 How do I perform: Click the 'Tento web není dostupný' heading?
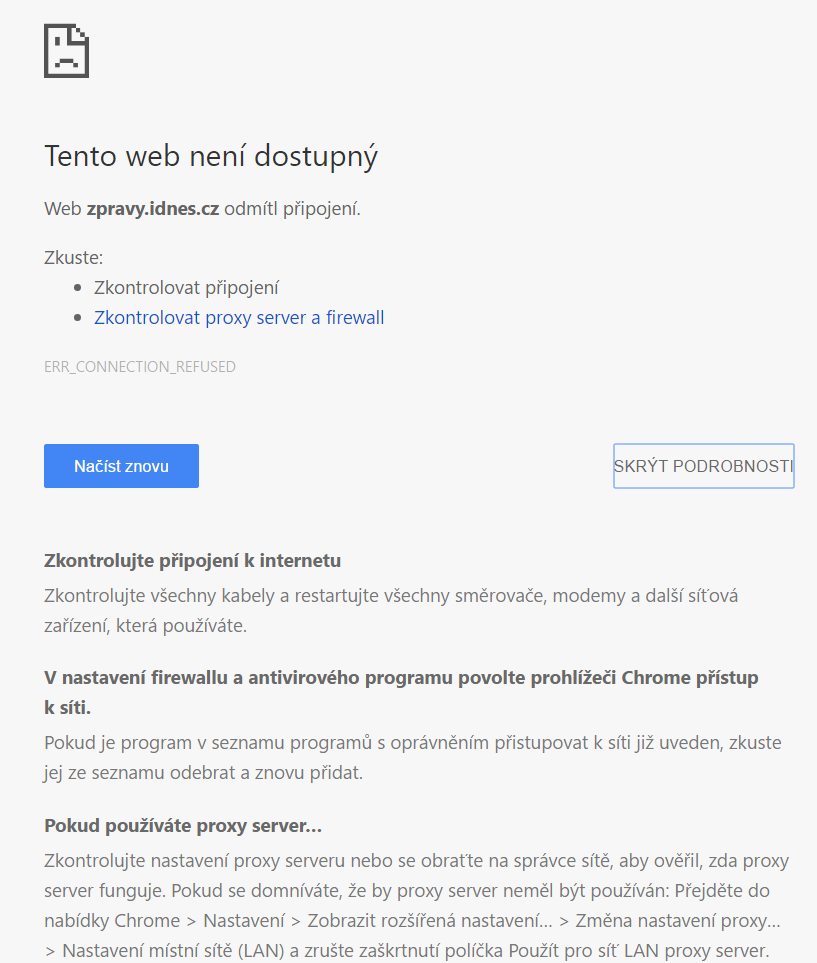(x=211, y=157)
